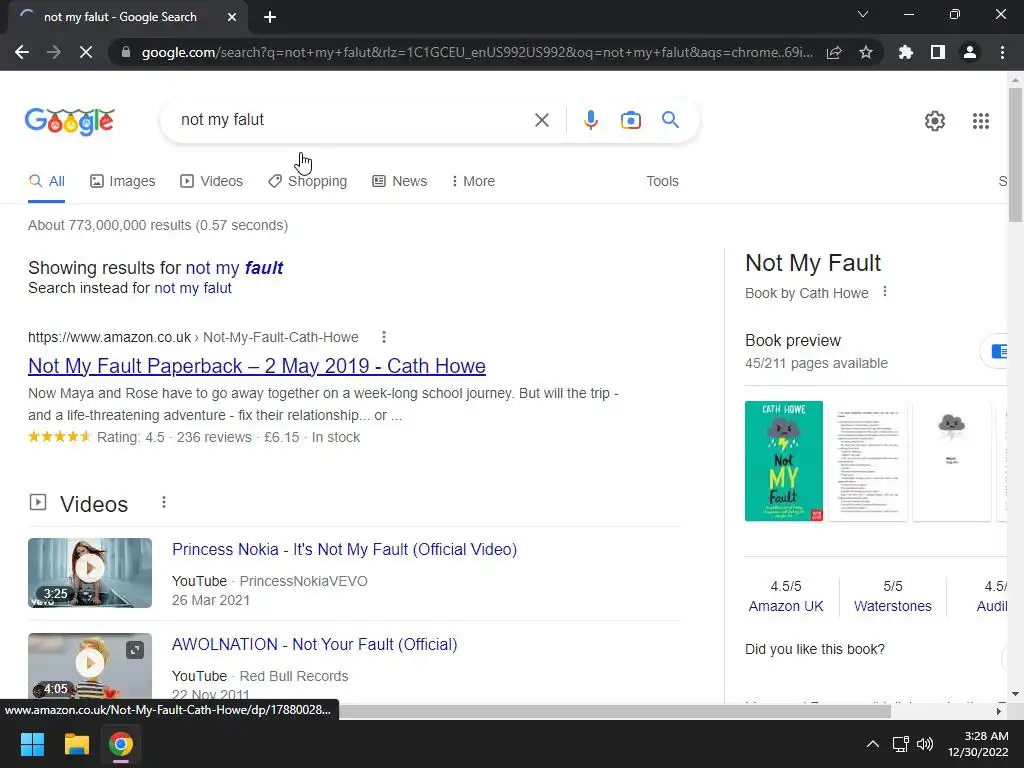Share this page icon in address bar
This screenshot has height=768, width=1024.
pyautogui.click(x=834, y=52)
